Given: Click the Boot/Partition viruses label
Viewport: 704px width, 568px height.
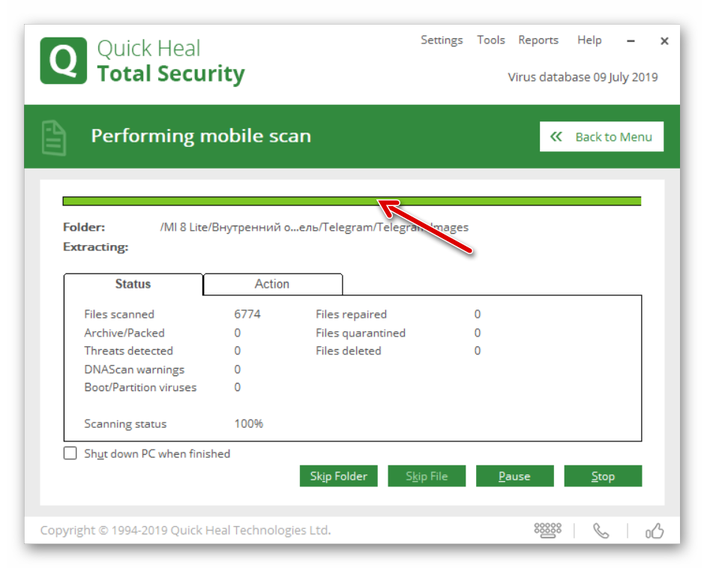Looking at the screenshot, I should pos(140,387).
